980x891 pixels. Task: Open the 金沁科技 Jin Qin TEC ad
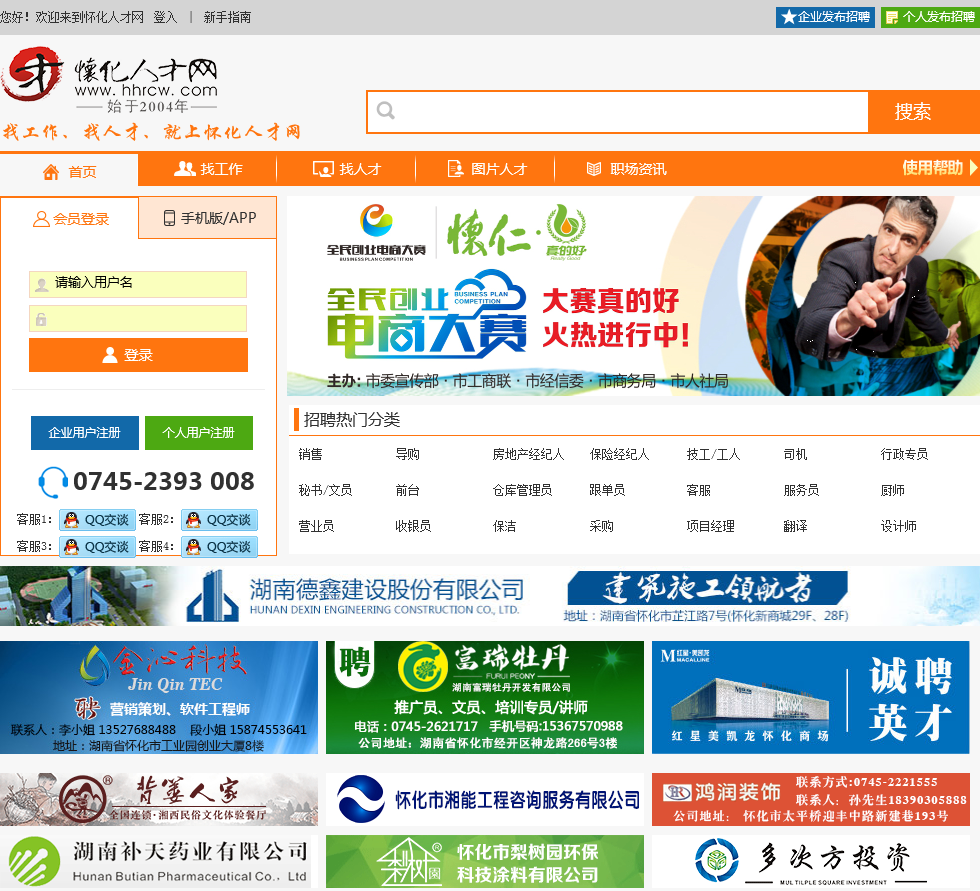tap(159, 697)
